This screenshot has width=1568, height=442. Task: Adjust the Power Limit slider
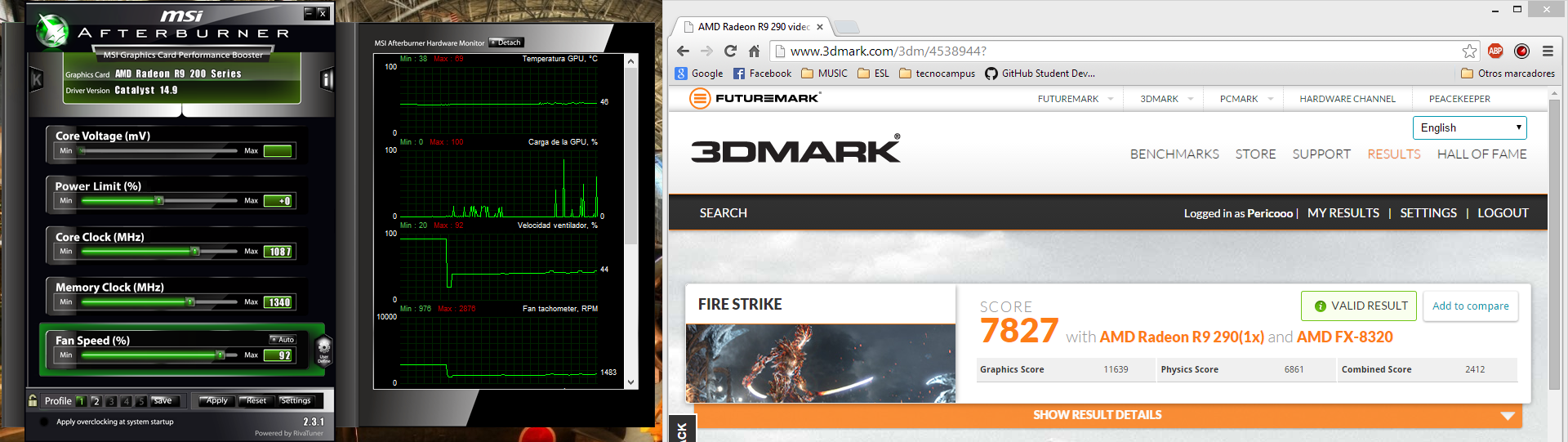[159, 200]
